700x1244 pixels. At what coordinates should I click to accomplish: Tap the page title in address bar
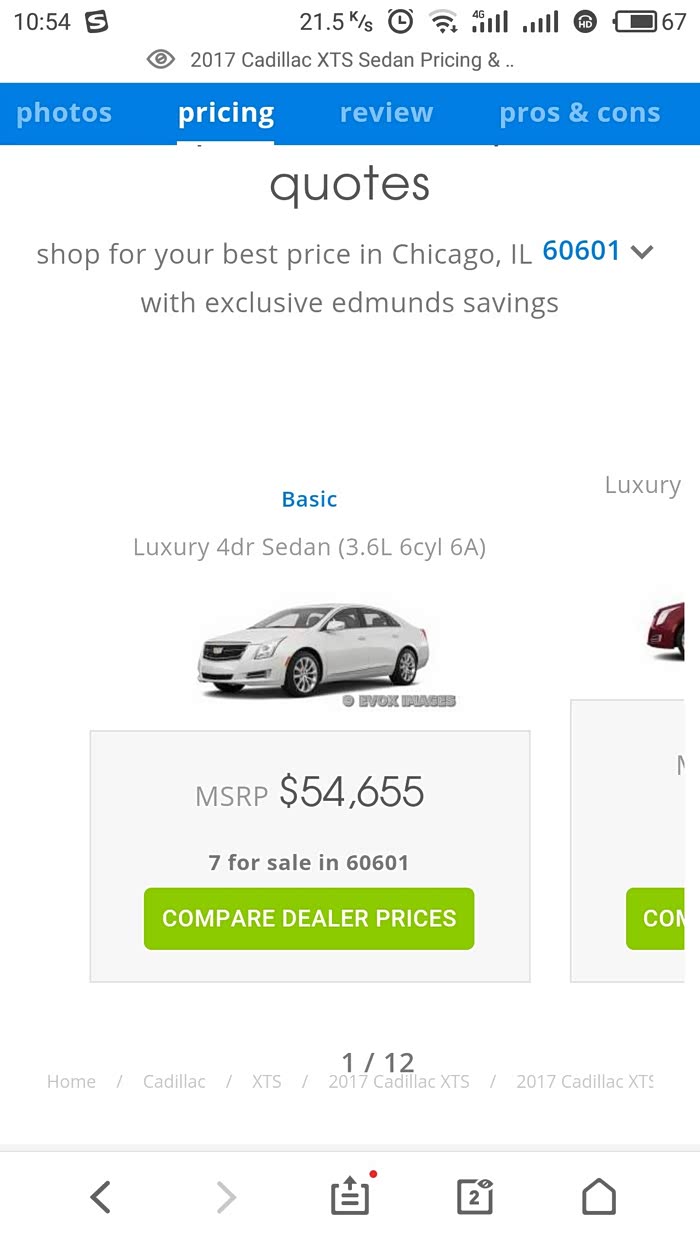pyautogui.click(x=351, y=60)
